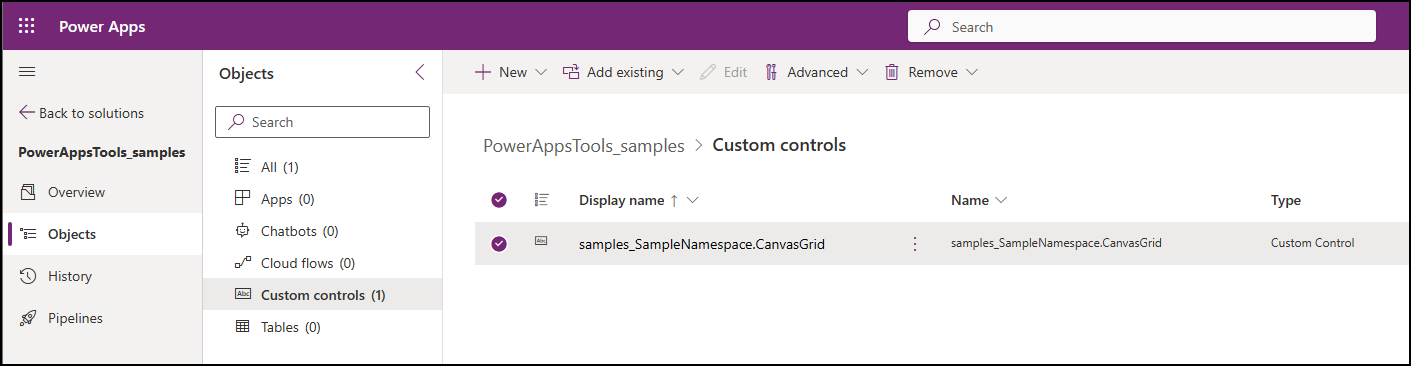Click PowerAppsTools_samples breadcrumb link
This screenshot has height=366, width=1411.
tap(584, 145)
